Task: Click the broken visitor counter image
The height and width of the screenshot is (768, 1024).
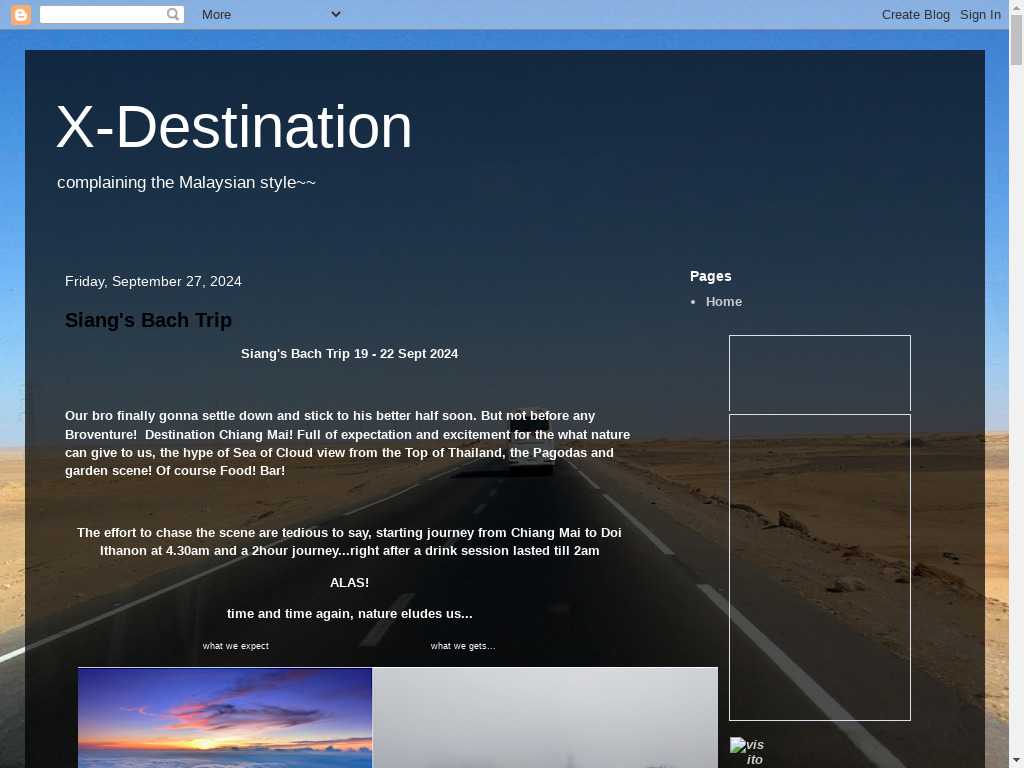Action: pos(748,751)
